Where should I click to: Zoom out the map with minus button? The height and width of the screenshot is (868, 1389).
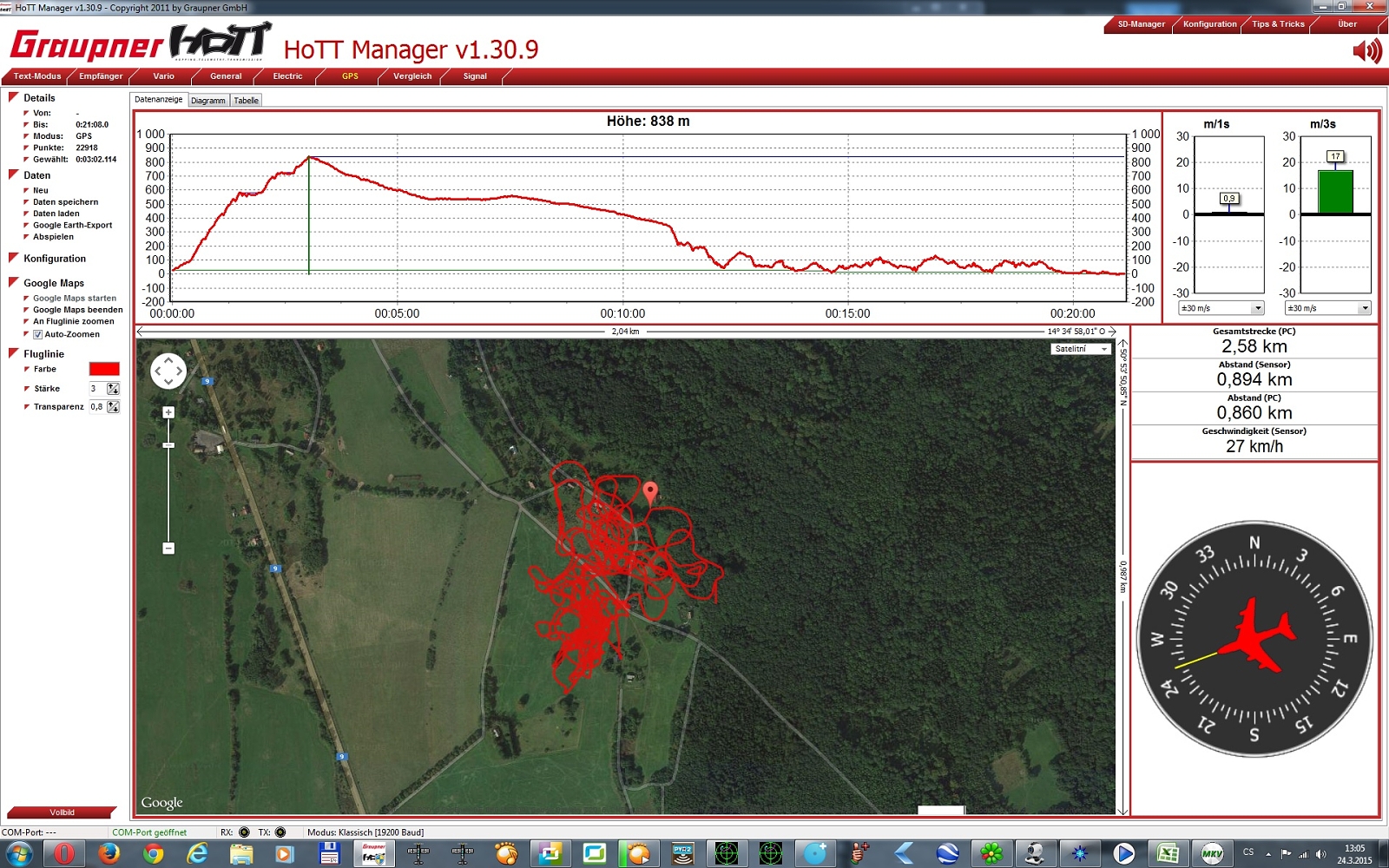coord(168,548)
